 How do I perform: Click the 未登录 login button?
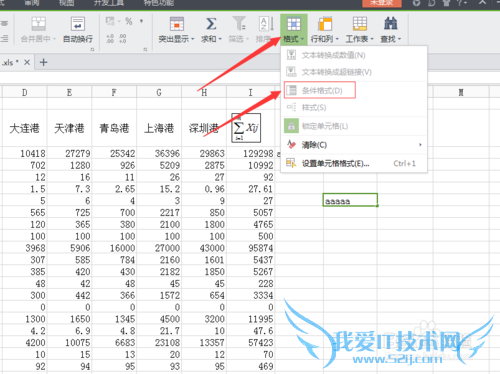click(382, 3)
